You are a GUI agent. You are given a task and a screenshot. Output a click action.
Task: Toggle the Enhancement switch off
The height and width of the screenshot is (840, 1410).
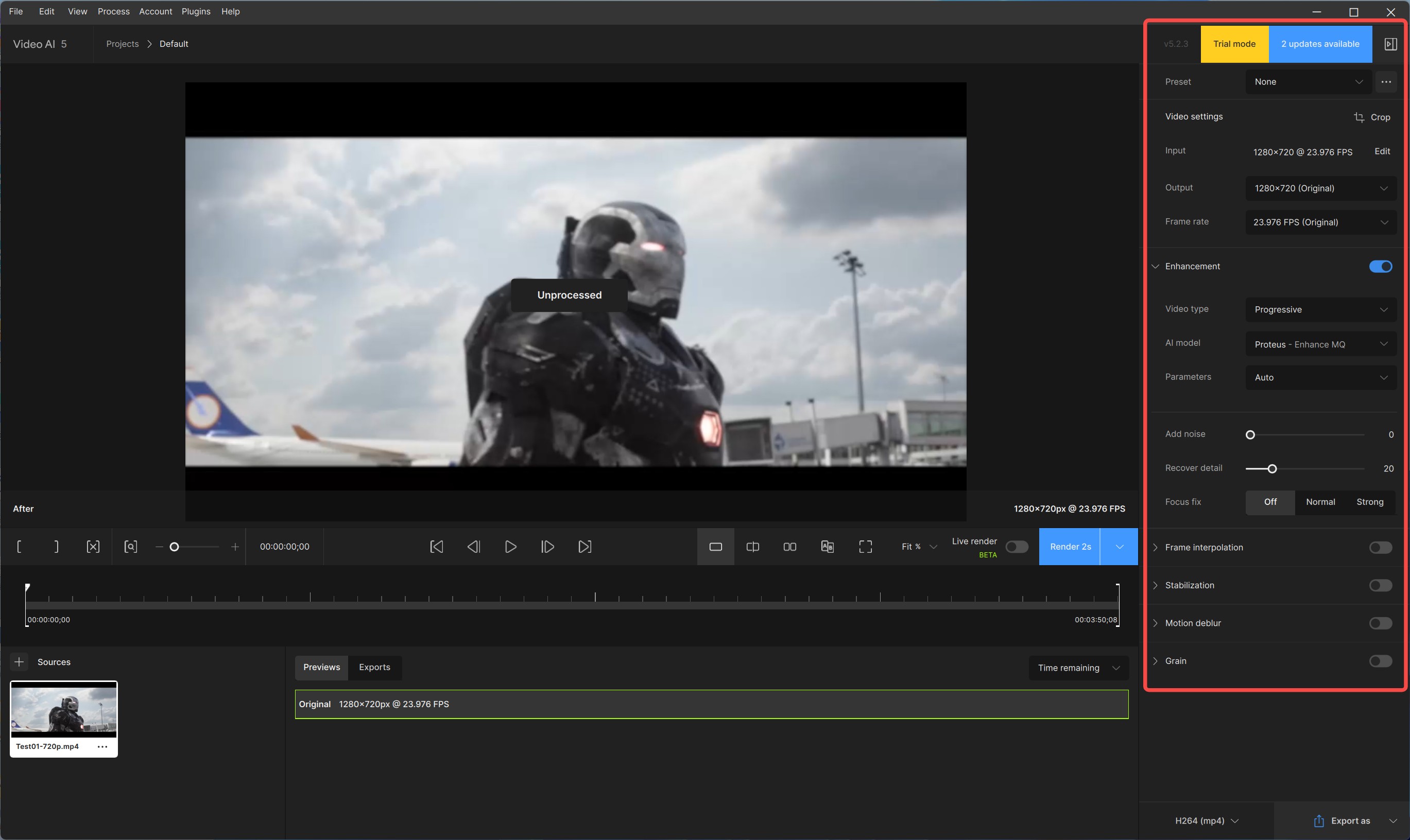pos(1381,266)
